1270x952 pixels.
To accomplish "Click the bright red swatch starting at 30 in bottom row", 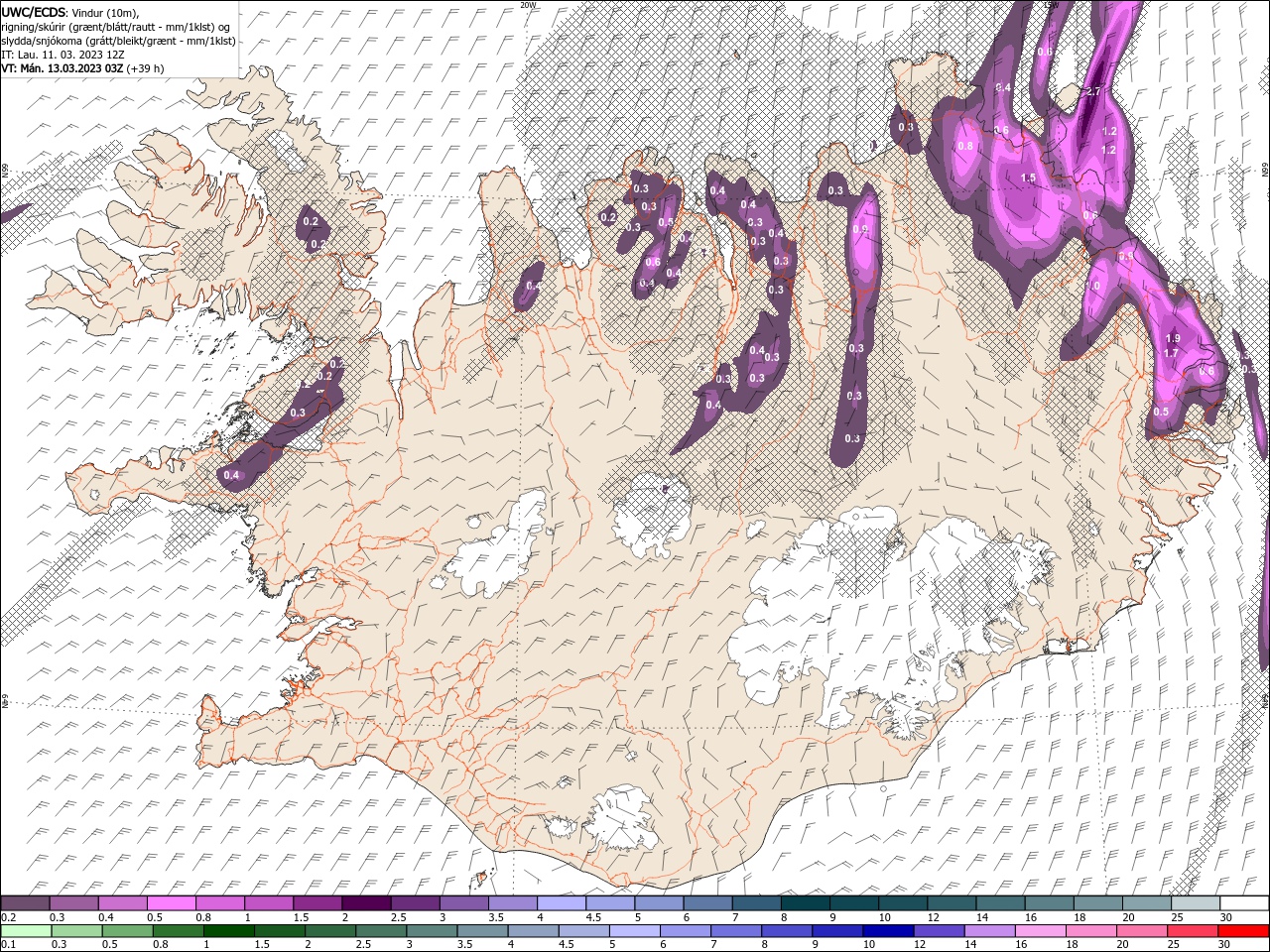I will [x=1243, y=931].
